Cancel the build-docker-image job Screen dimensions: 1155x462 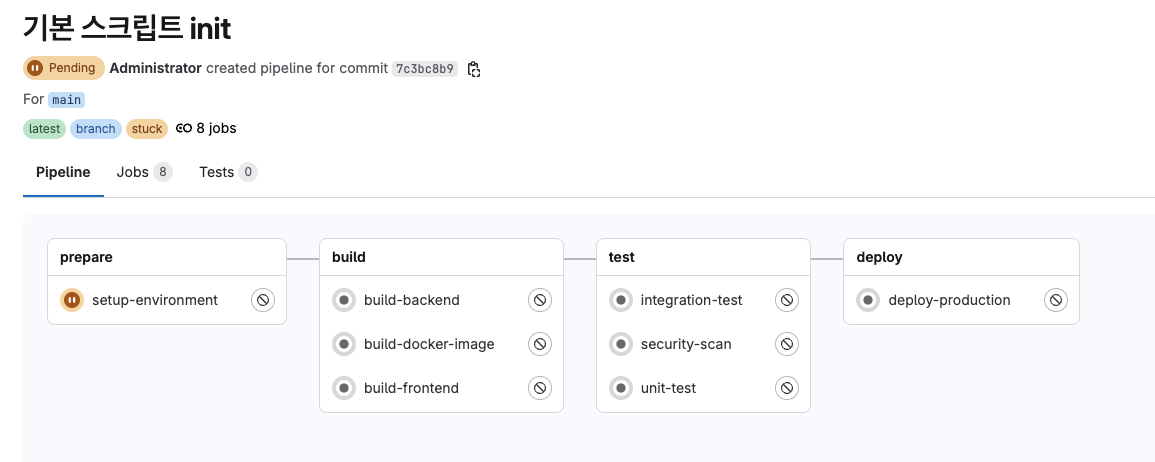point(540,344)
